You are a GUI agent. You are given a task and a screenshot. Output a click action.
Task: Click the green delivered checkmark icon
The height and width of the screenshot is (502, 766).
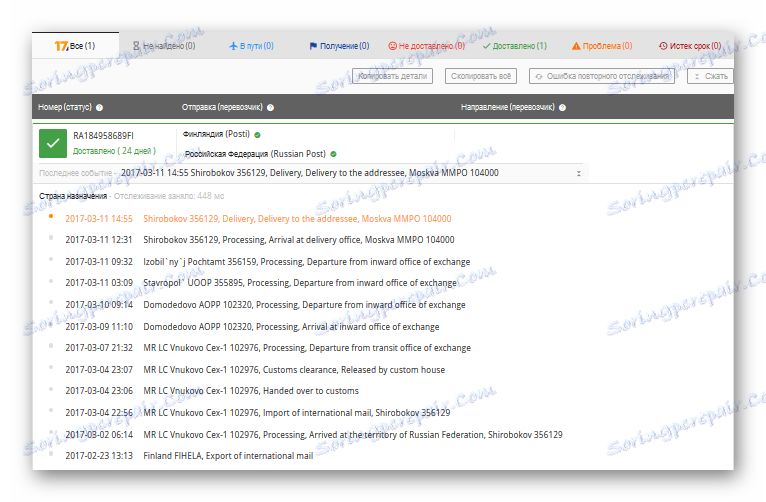pyautogui.click(x=53, y=143)
